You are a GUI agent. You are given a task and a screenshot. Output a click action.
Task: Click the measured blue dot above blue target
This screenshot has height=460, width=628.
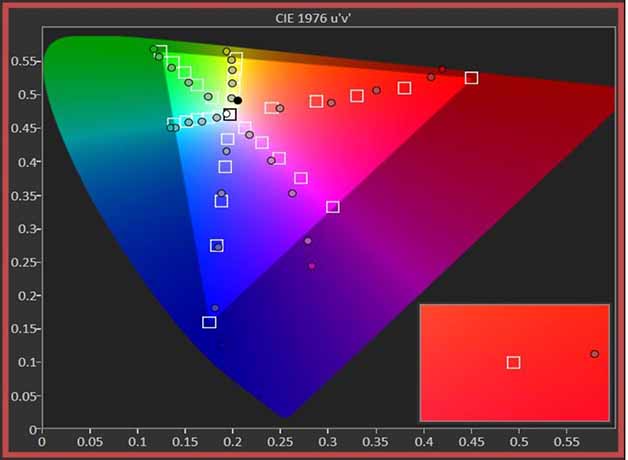coord(215,308)
